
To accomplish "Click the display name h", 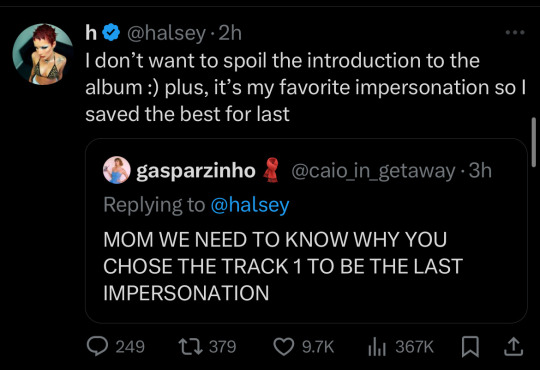I will (x=91, y=33).
